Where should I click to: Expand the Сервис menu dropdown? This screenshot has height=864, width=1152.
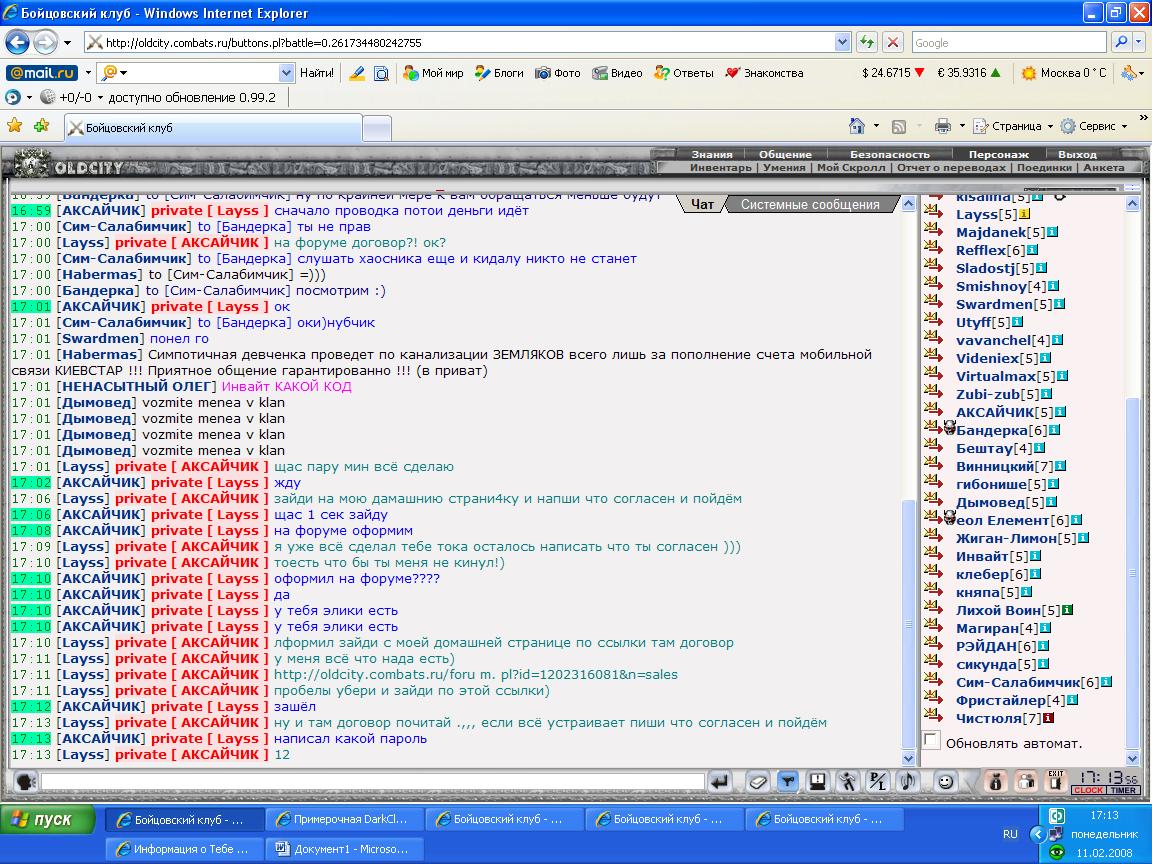click(x=1124, y=126)
